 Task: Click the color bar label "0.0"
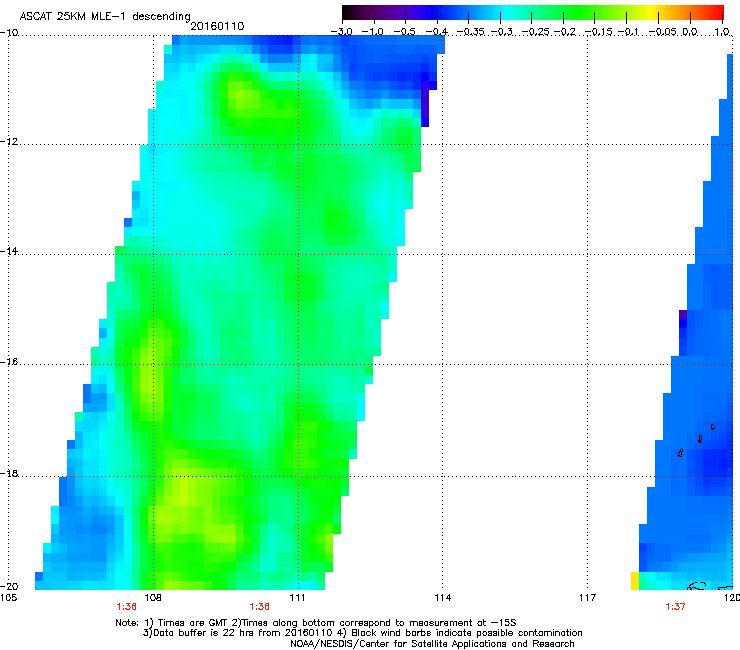click(690, 32)
